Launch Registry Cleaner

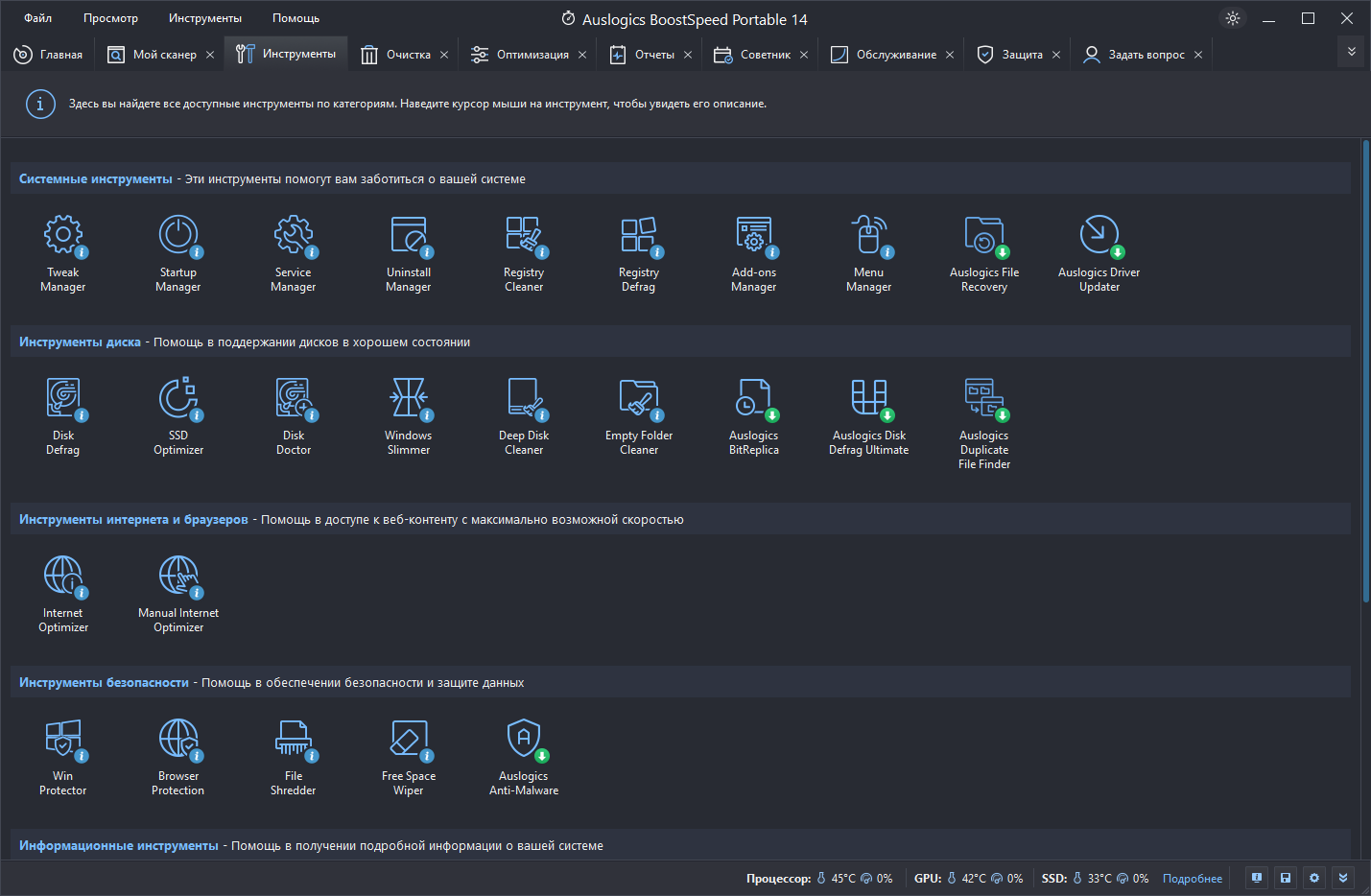coord(524,254)
